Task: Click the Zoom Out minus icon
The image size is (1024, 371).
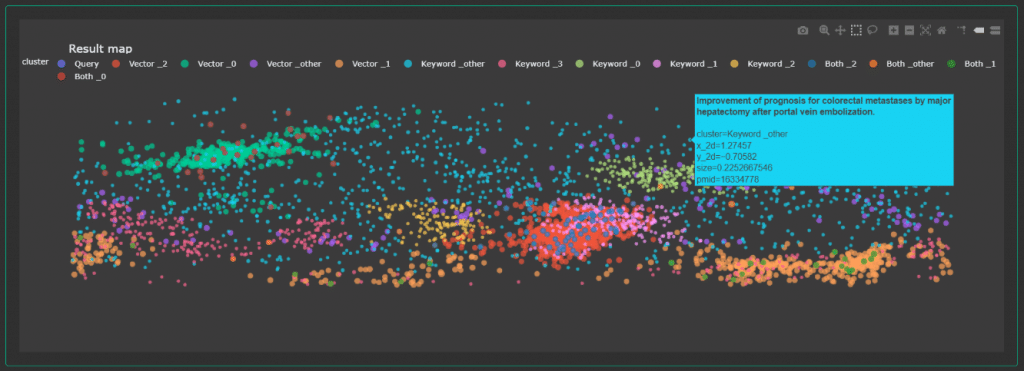Action: (909, 30)
